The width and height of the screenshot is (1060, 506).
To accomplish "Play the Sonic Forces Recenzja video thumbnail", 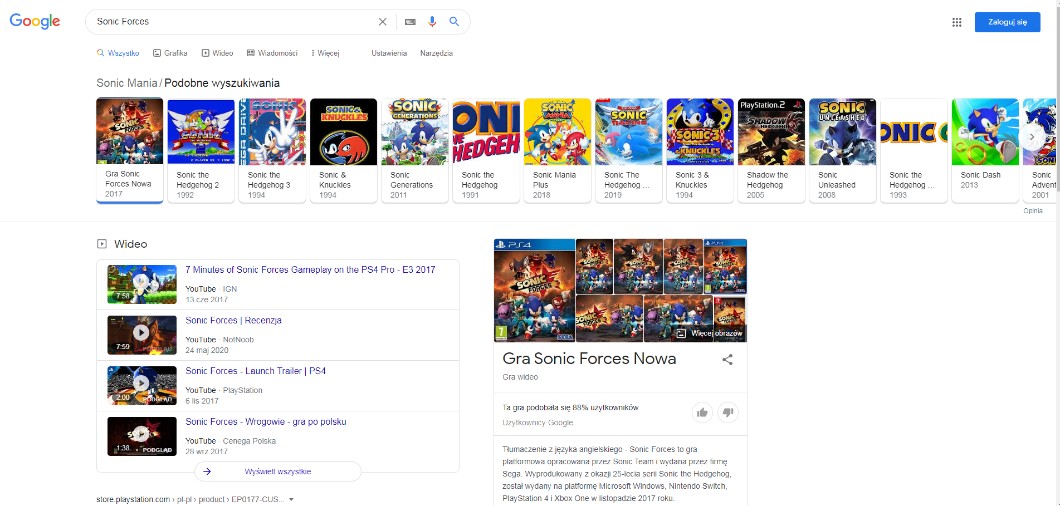I will tap(142, 335).
